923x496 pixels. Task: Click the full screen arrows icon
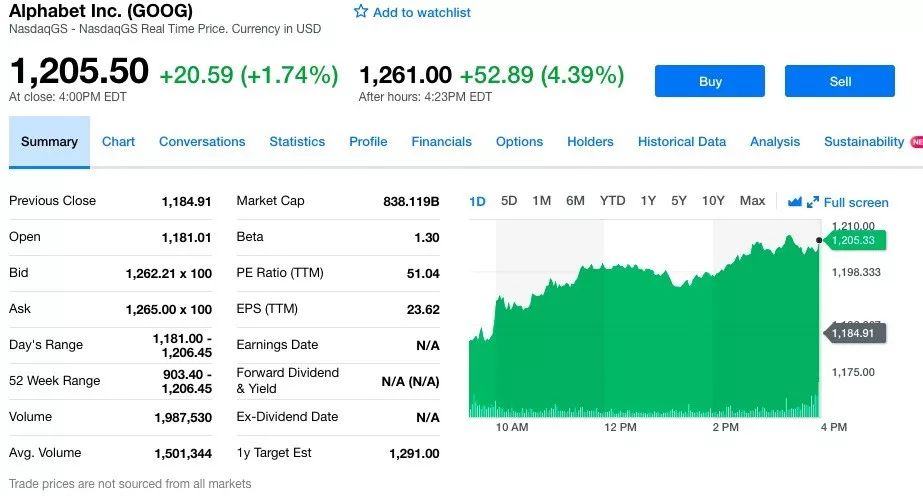tap(813, 202)
